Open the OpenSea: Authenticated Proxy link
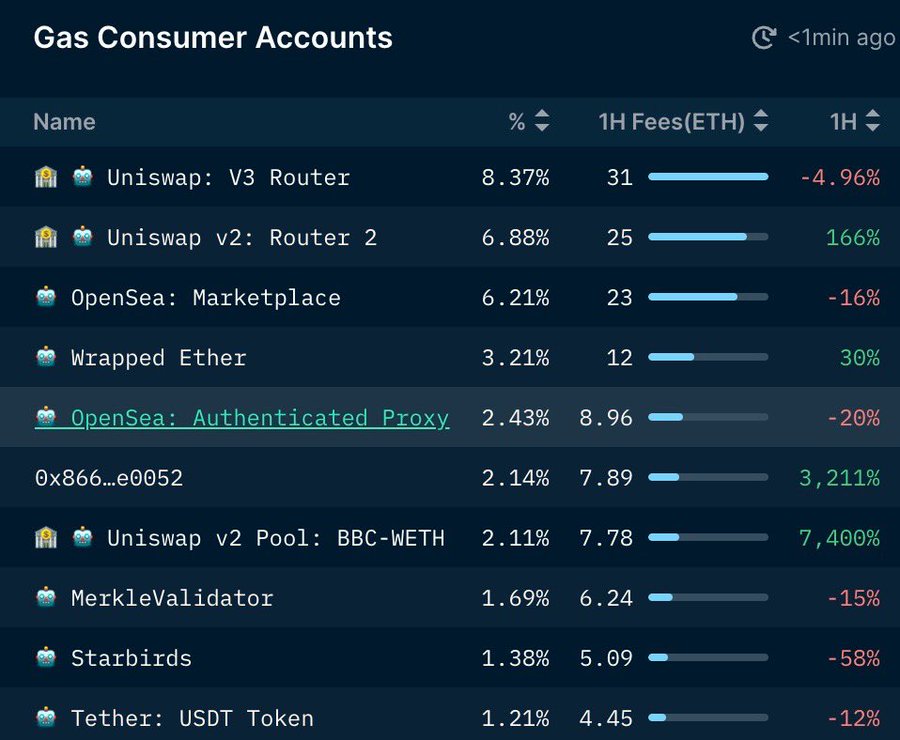Image resolution: width=900 pixels, height=740 pixels. [x=259, y=418]
